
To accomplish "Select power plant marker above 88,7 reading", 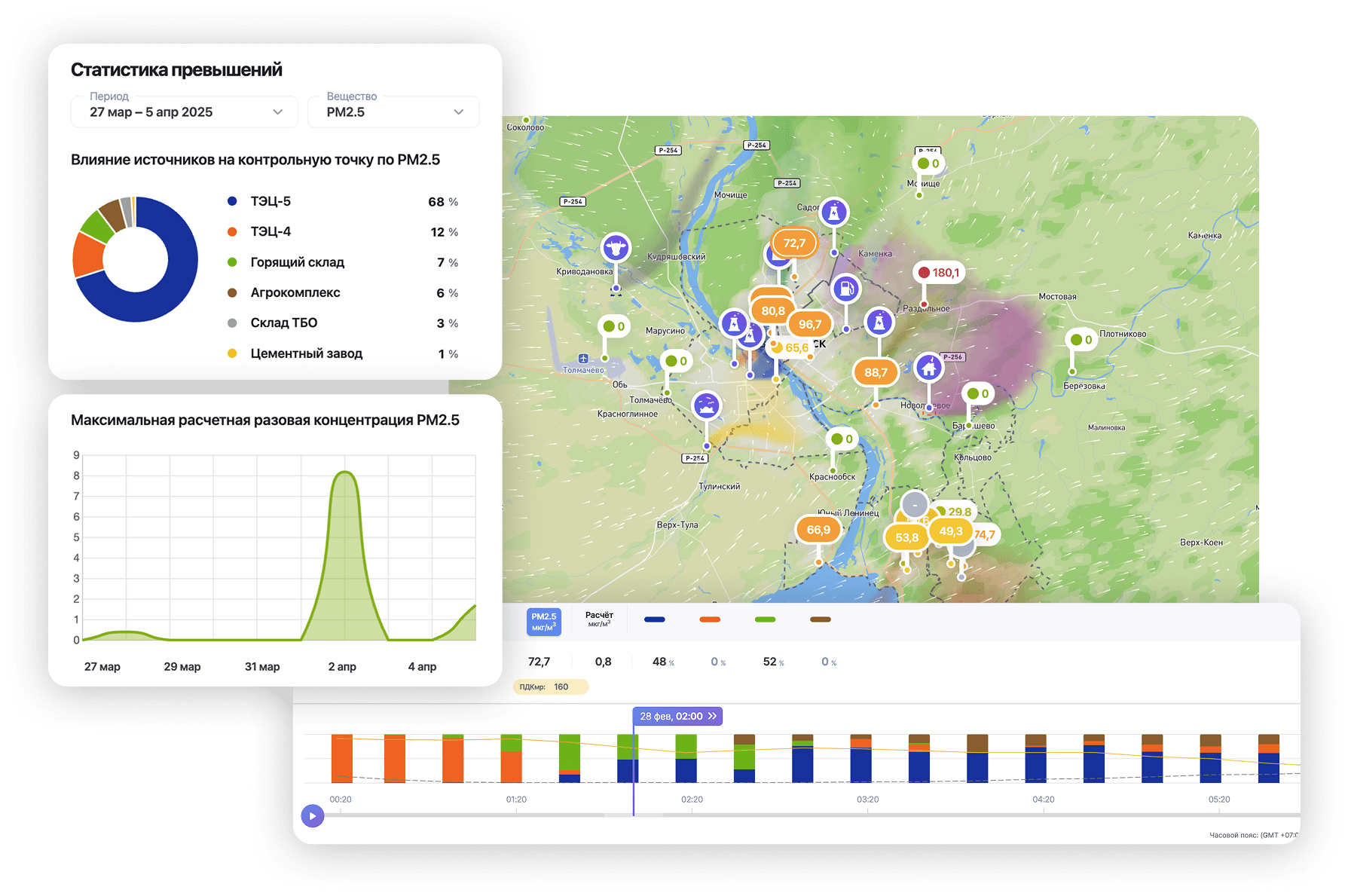I will click(879, 323).
